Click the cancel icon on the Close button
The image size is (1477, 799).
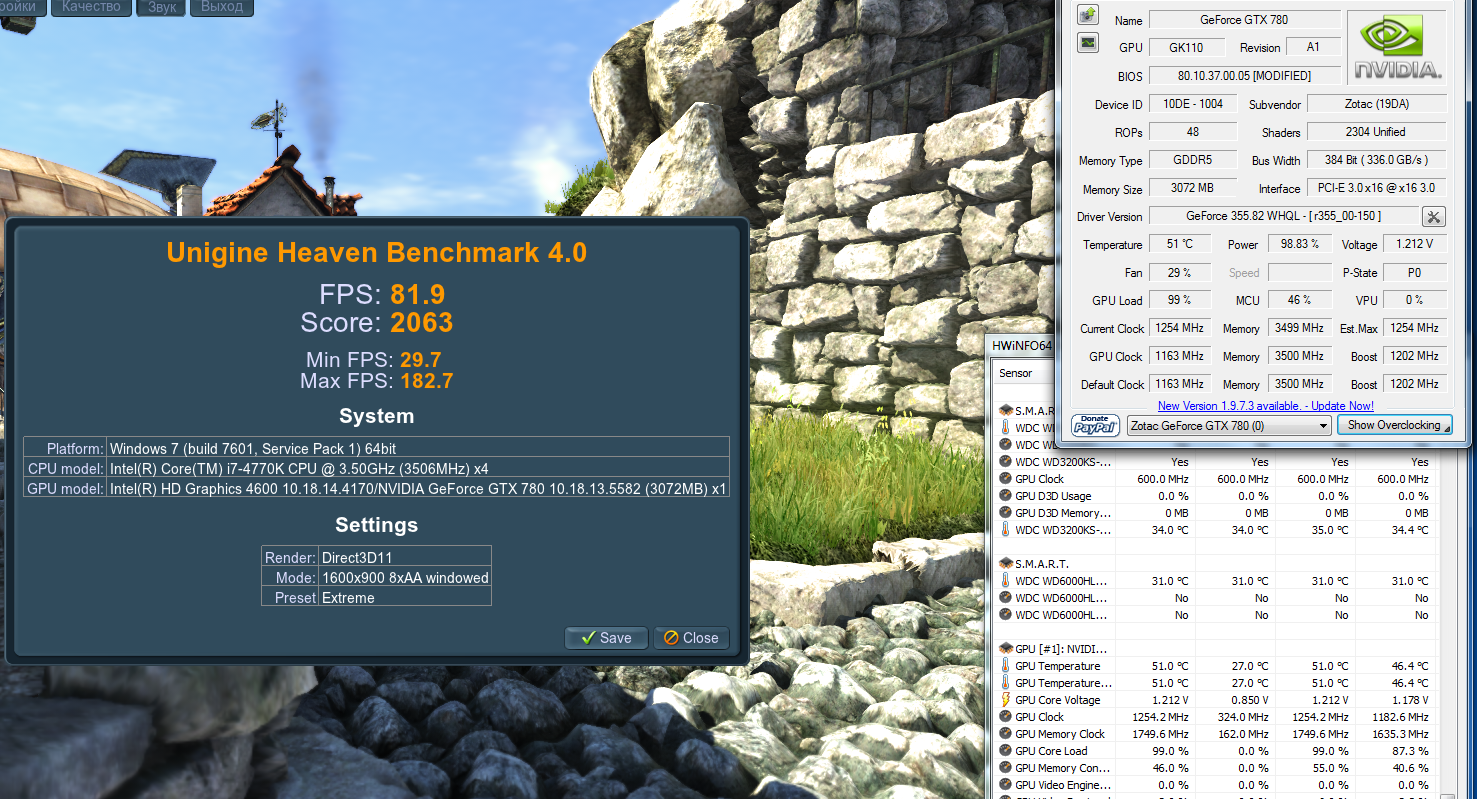coord(671,638)
